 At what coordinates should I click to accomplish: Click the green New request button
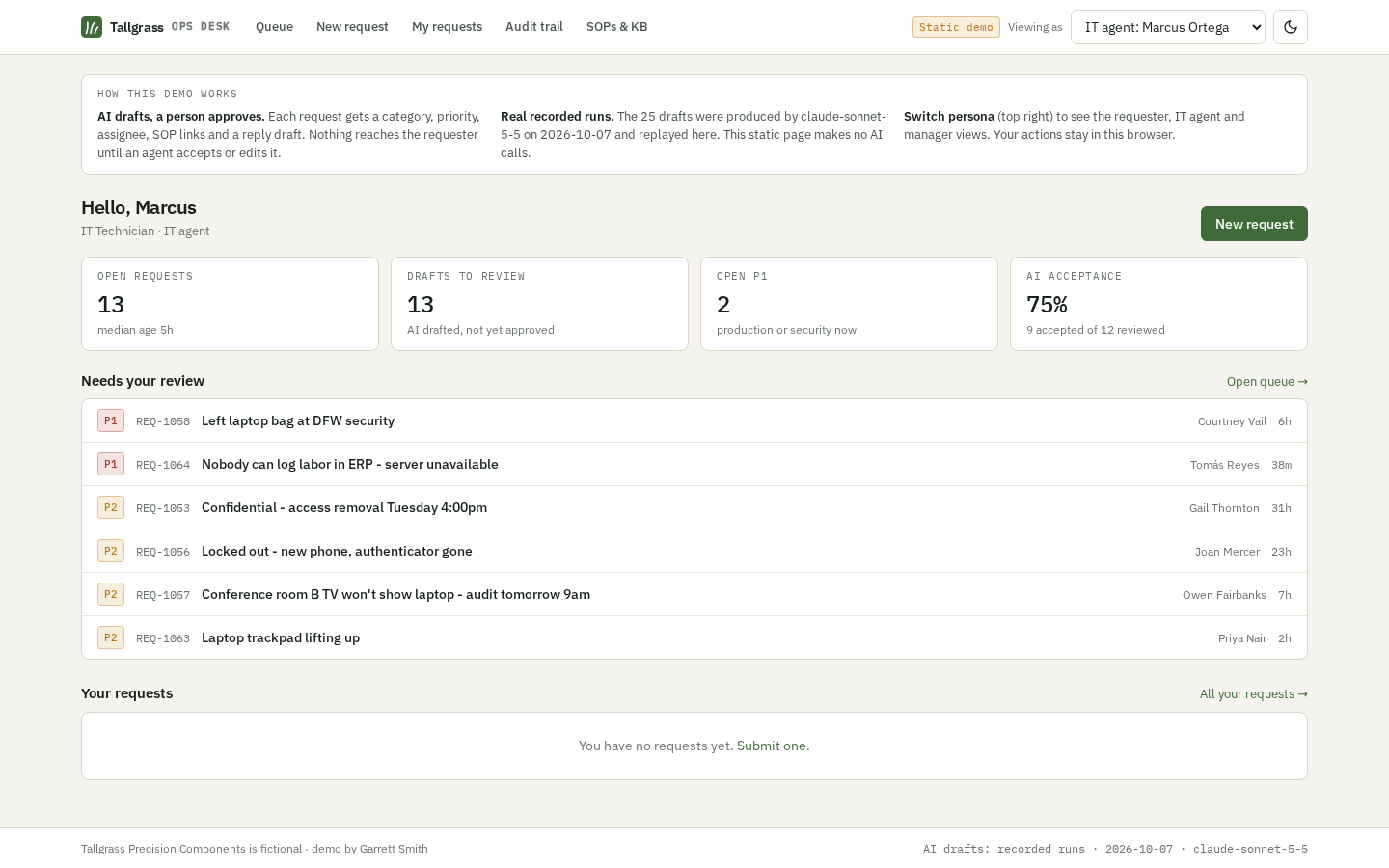point(1254,224)
